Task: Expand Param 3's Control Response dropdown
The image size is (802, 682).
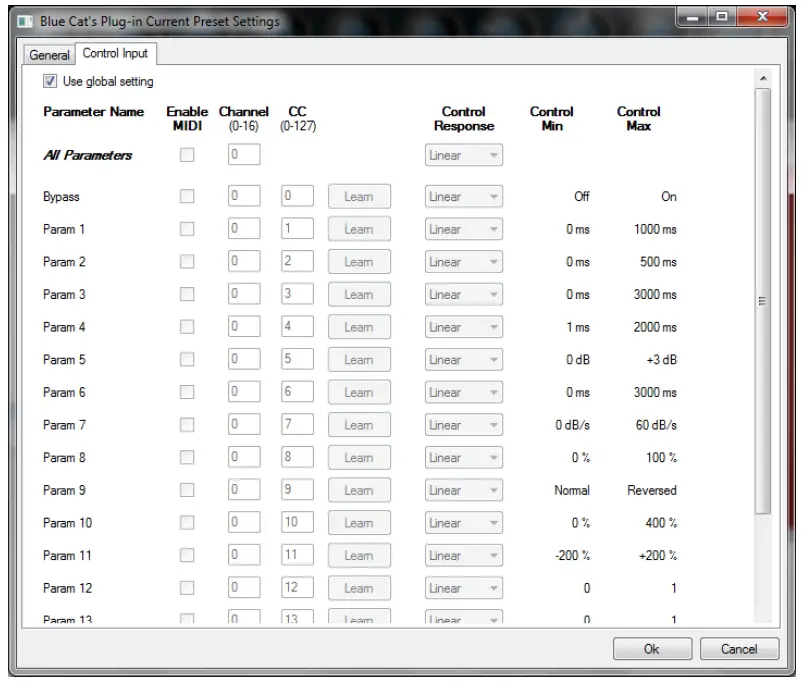Action: [x=462, y=294]
